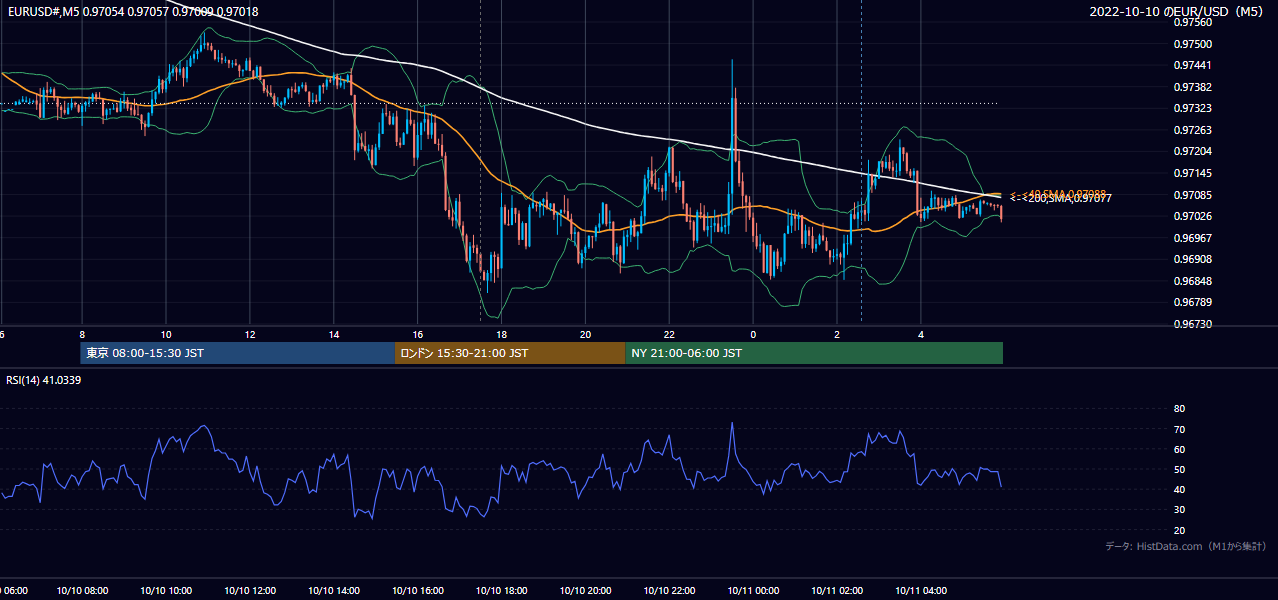Click hour tick 12 under the price chart

click(x=250, y=334)
